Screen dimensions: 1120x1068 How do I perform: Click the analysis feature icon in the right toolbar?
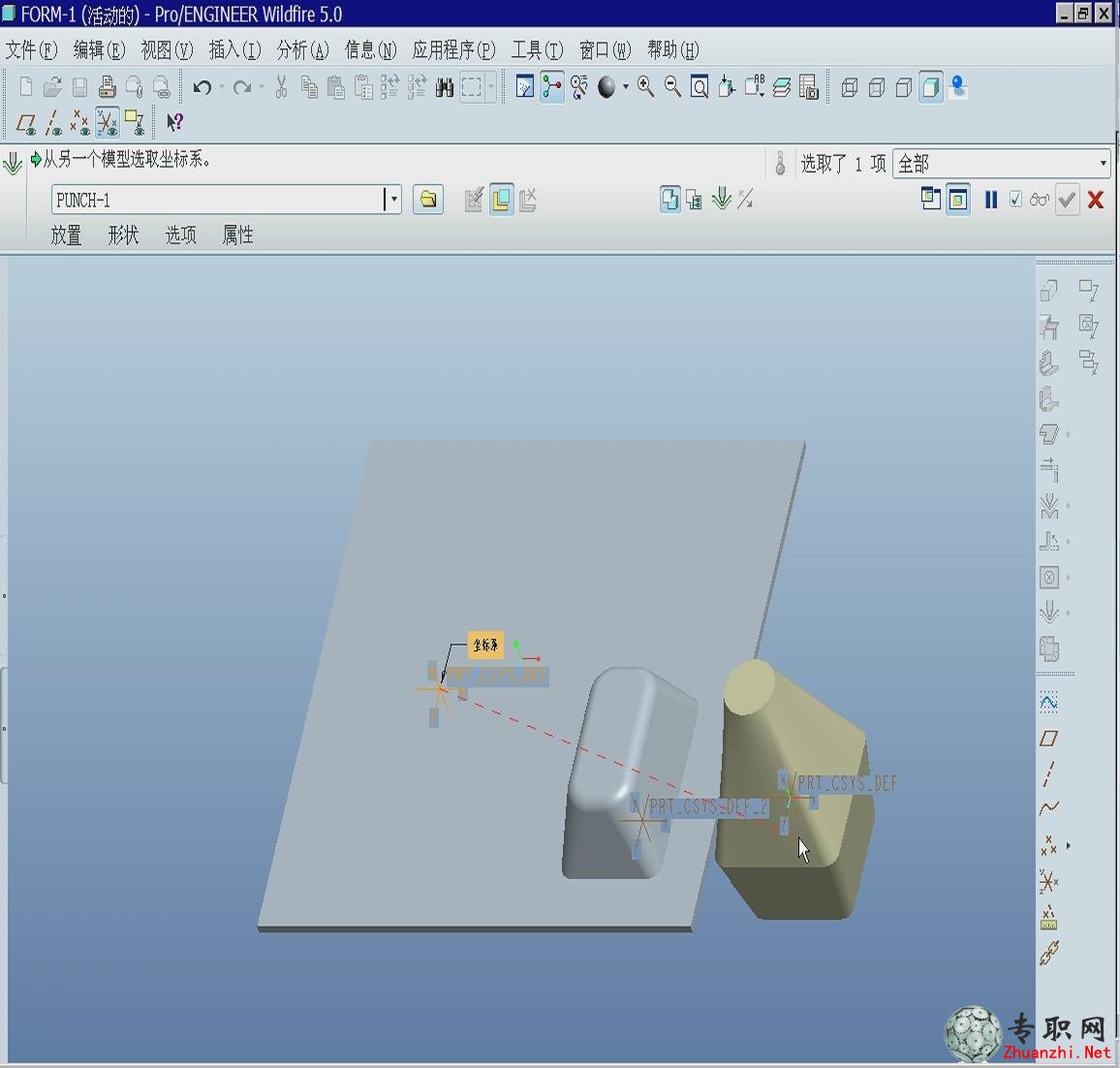[x=1048, y=917]
